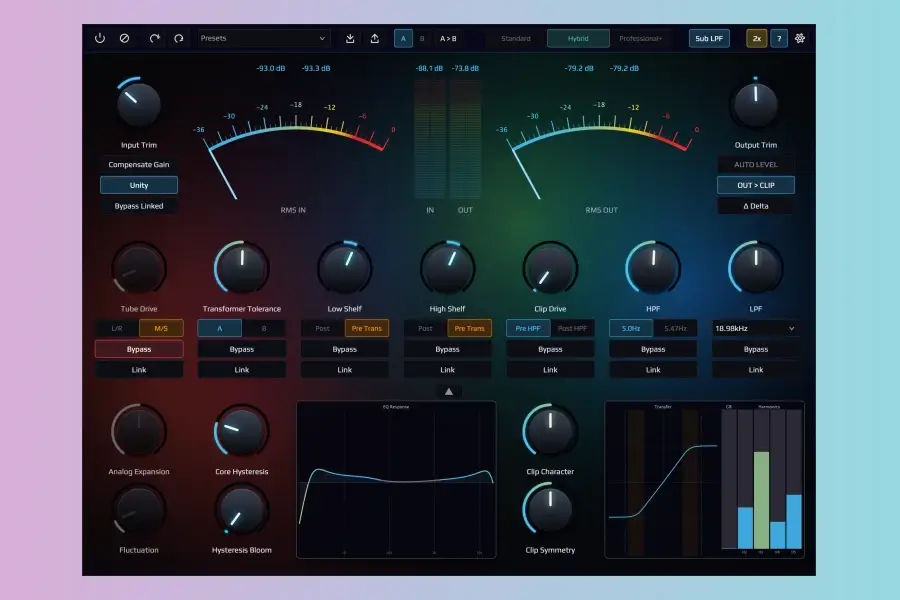Enable 2x oversampling

click(x=757, y=38)
